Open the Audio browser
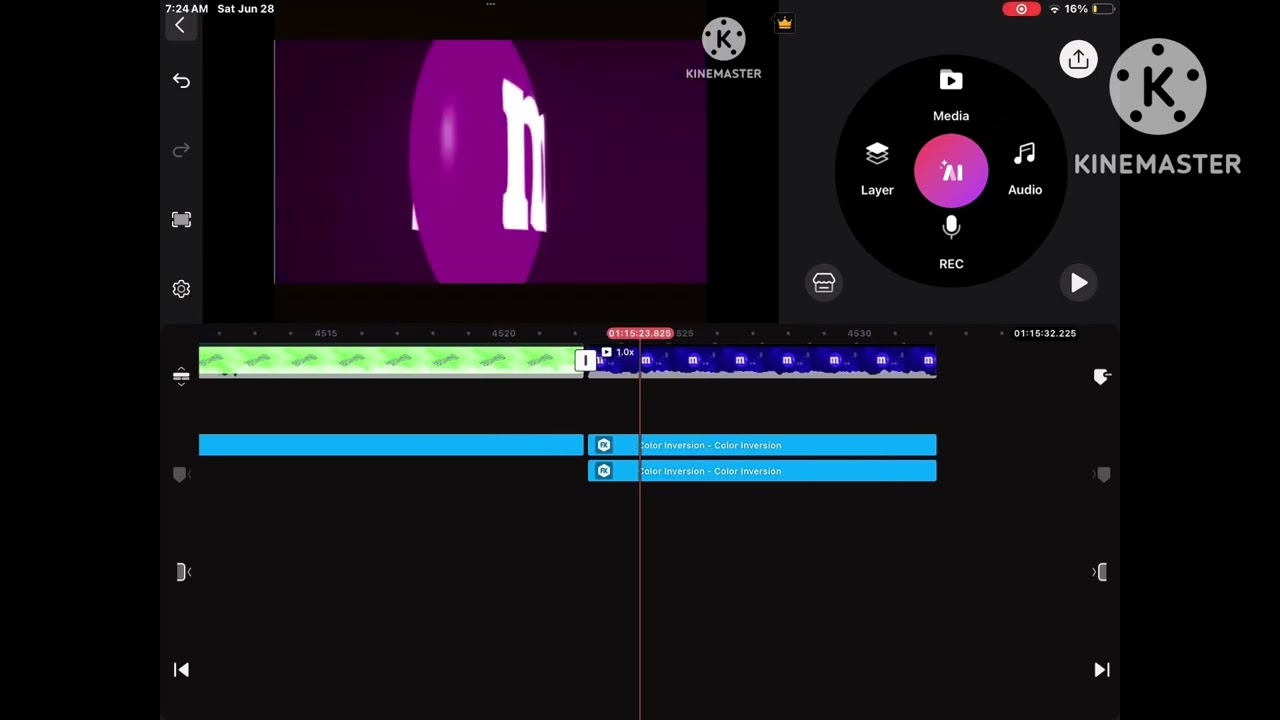 pyautogui.click(x=1025, y=169)
